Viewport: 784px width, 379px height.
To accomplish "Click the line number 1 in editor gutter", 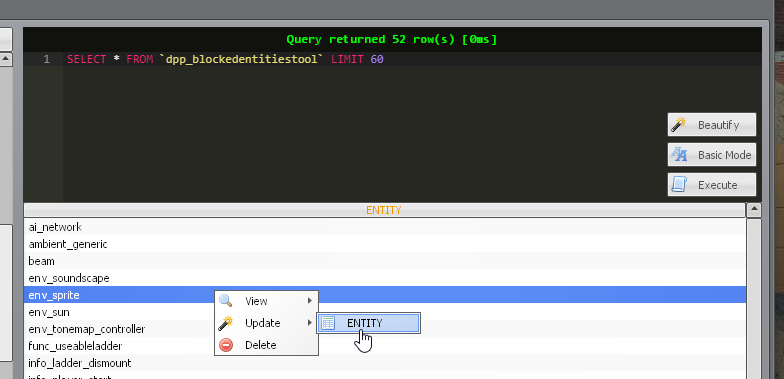I will pyautogui.click(x=46, y=60).
